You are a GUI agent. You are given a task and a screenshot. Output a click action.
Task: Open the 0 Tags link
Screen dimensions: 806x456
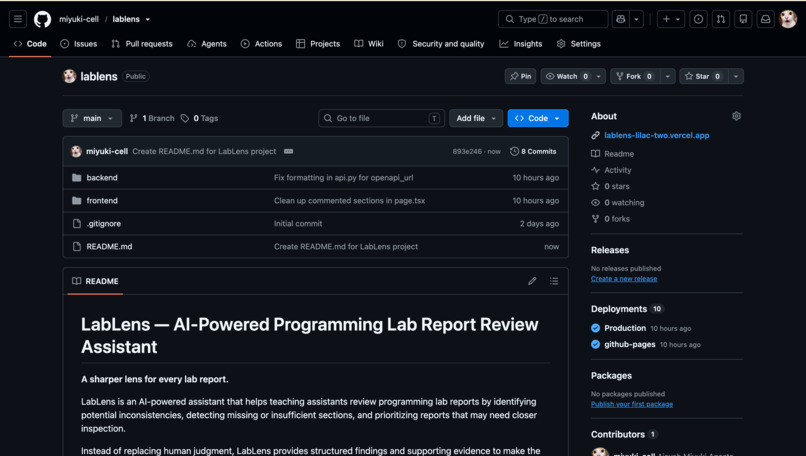coord(199,118)
